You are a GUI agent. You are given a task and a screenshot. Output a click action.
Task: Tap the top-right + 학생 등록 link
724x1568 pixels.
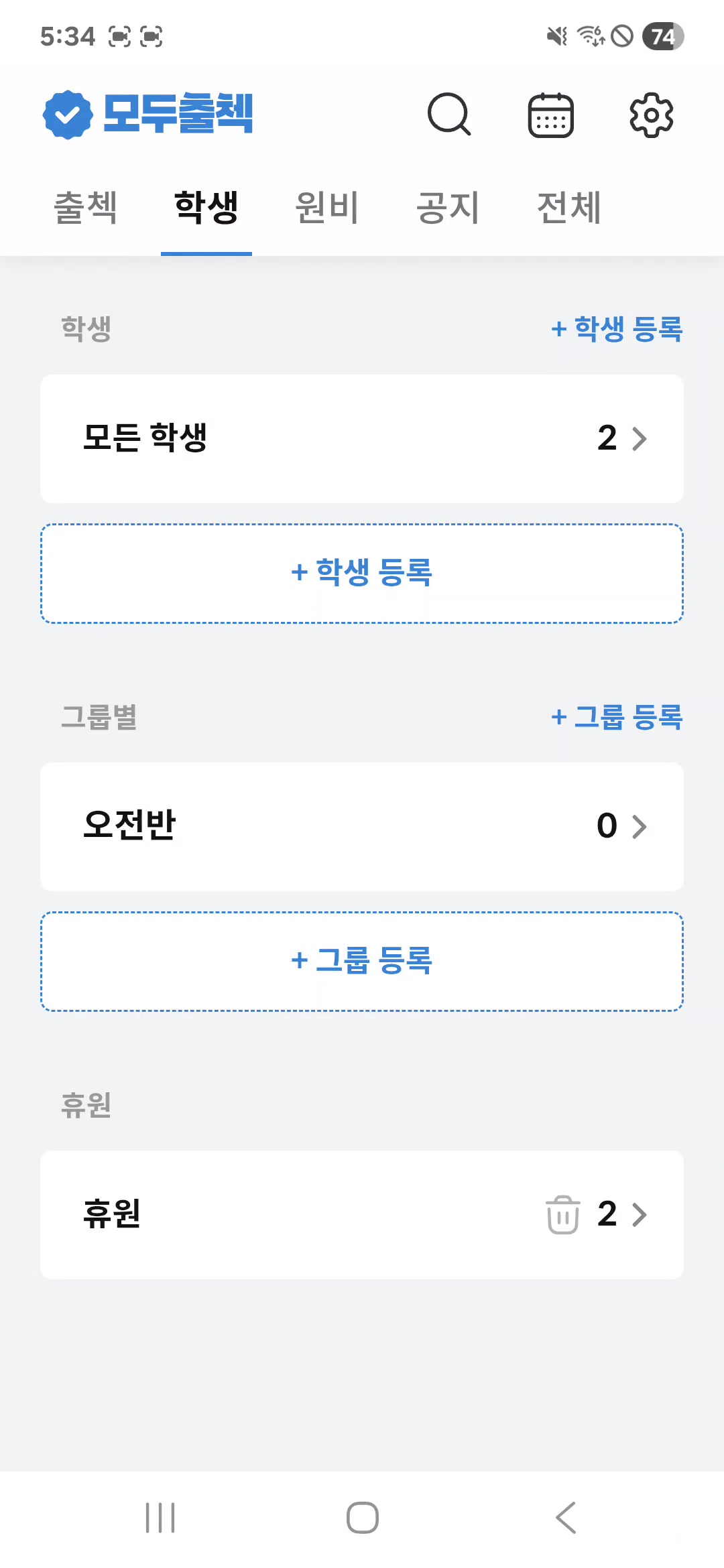tap(617, 329)
